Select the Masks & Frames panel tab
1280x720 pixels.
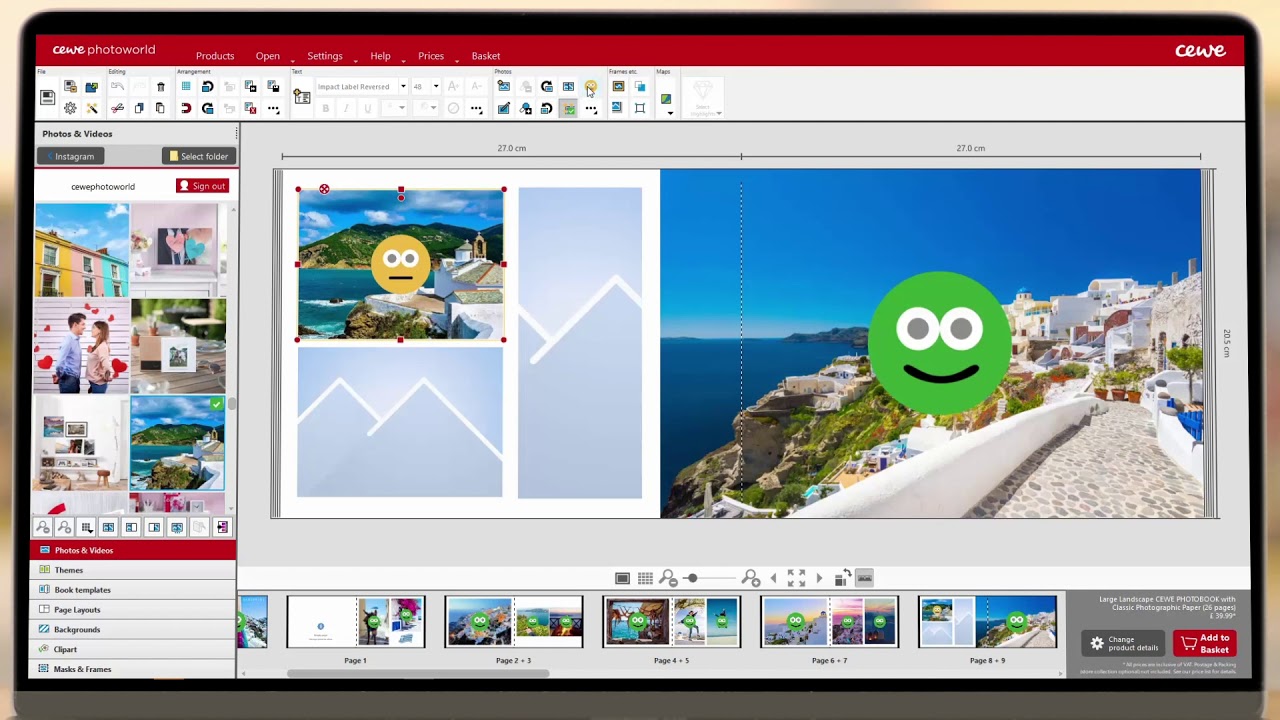pyautogui.click(x=133, y=669)
